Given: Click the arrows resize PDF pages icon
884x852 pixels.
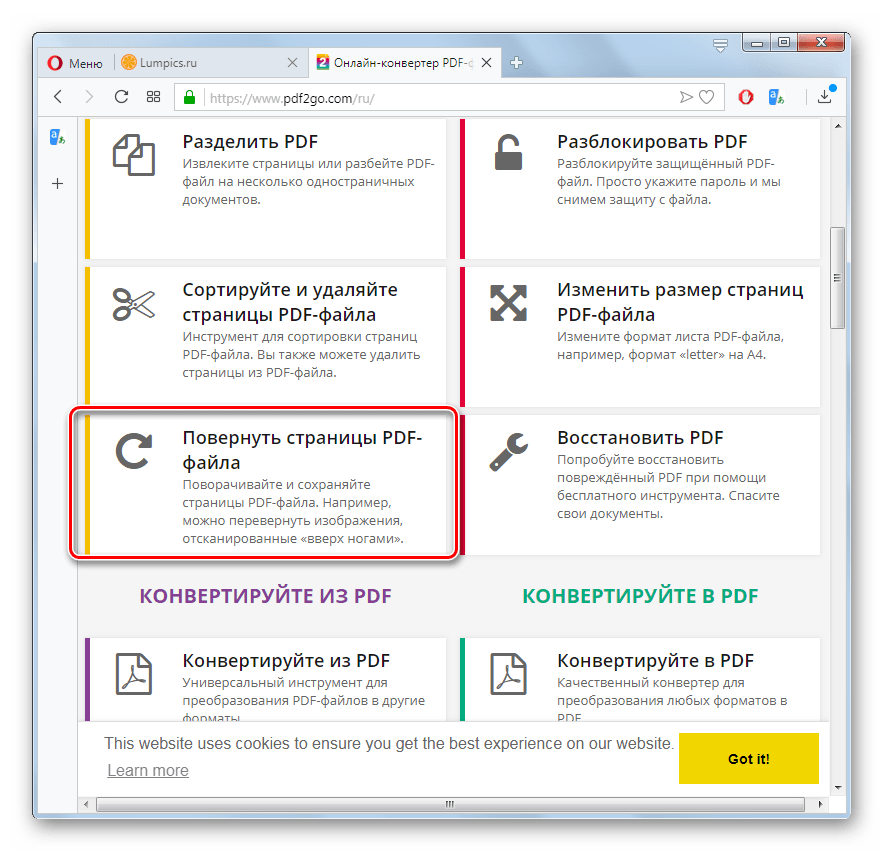Looking at the screenshot, I should coord(509,303).
